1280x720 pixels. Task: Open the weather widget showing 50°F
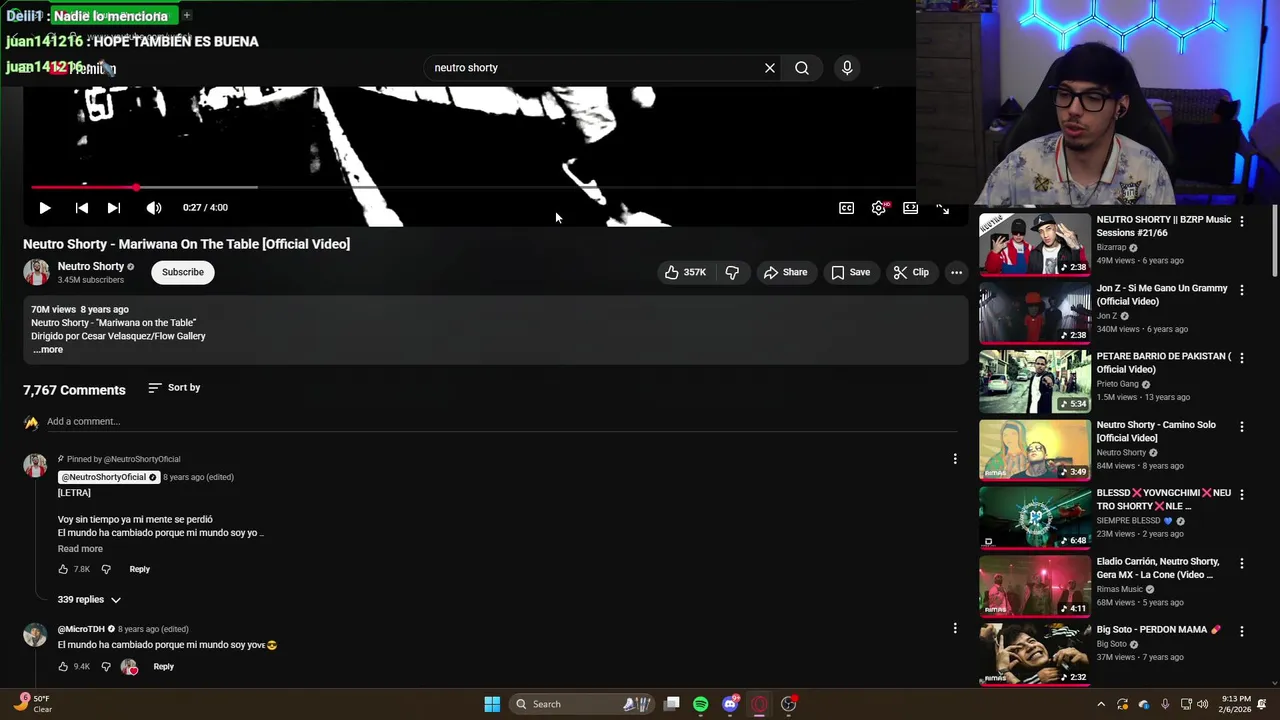tap(34, 704)
